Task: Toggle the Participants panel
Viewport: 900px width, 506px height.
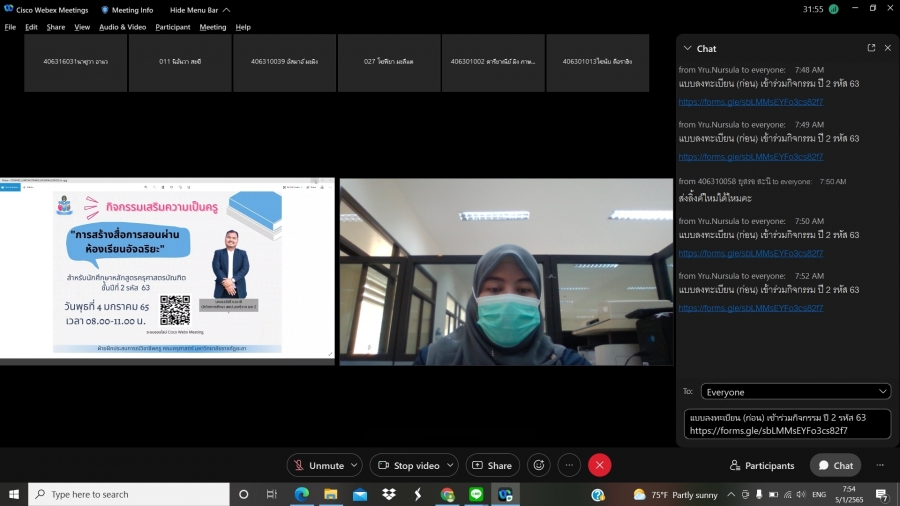Action: 763,465
